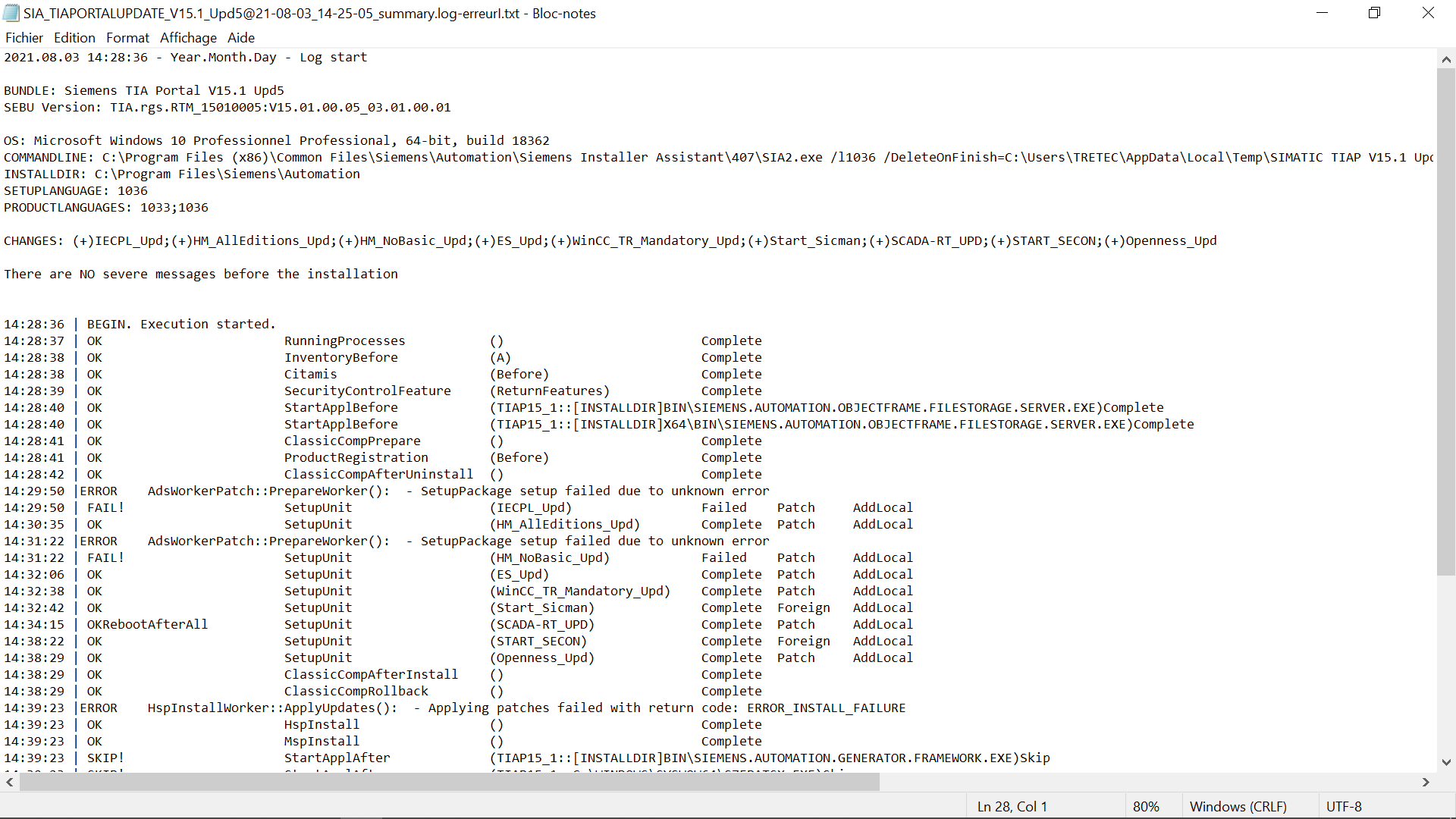Click the 80% zoom status indicator
This screenshot has height=819, width=1456.
coord(1146,807)
